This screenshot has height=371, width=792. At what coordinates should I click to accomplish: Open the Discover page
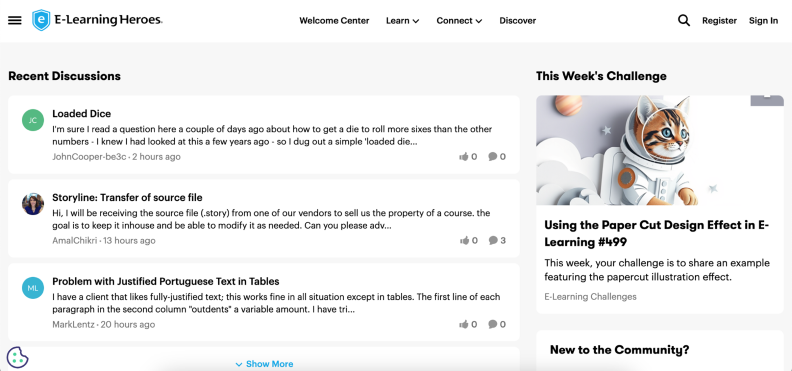[x=518, y=21]
